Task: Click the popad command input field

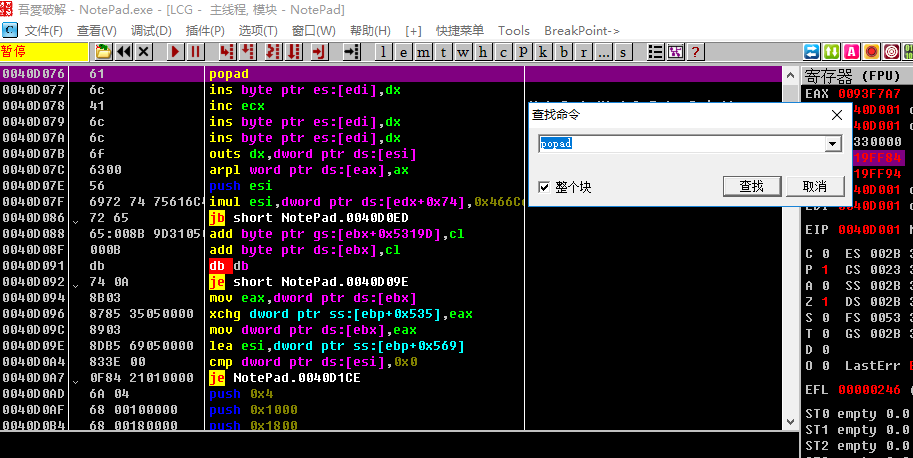Action: [x=680, y=144]
